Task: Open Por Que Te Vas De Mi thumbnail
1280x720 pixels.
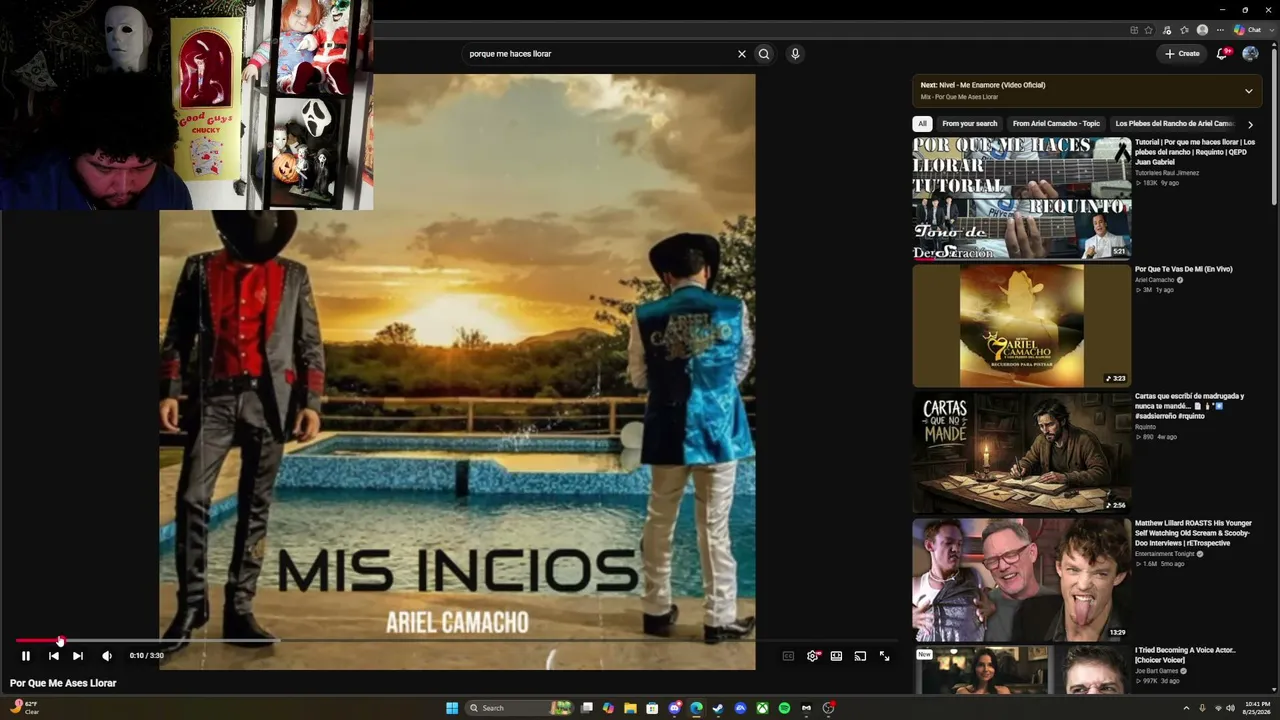Action: point(1022,325)
